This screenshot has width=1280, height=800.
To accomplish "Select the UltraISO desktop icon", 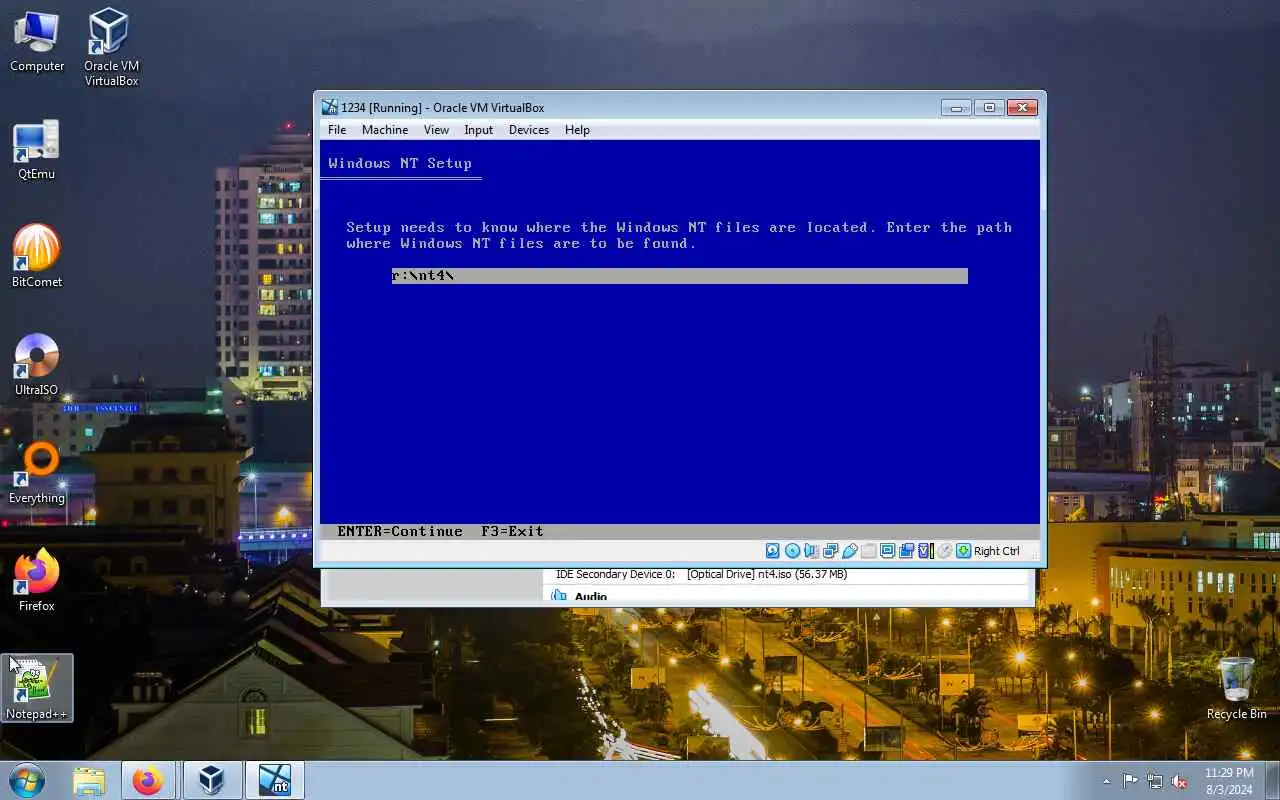I will pos(37,365).
